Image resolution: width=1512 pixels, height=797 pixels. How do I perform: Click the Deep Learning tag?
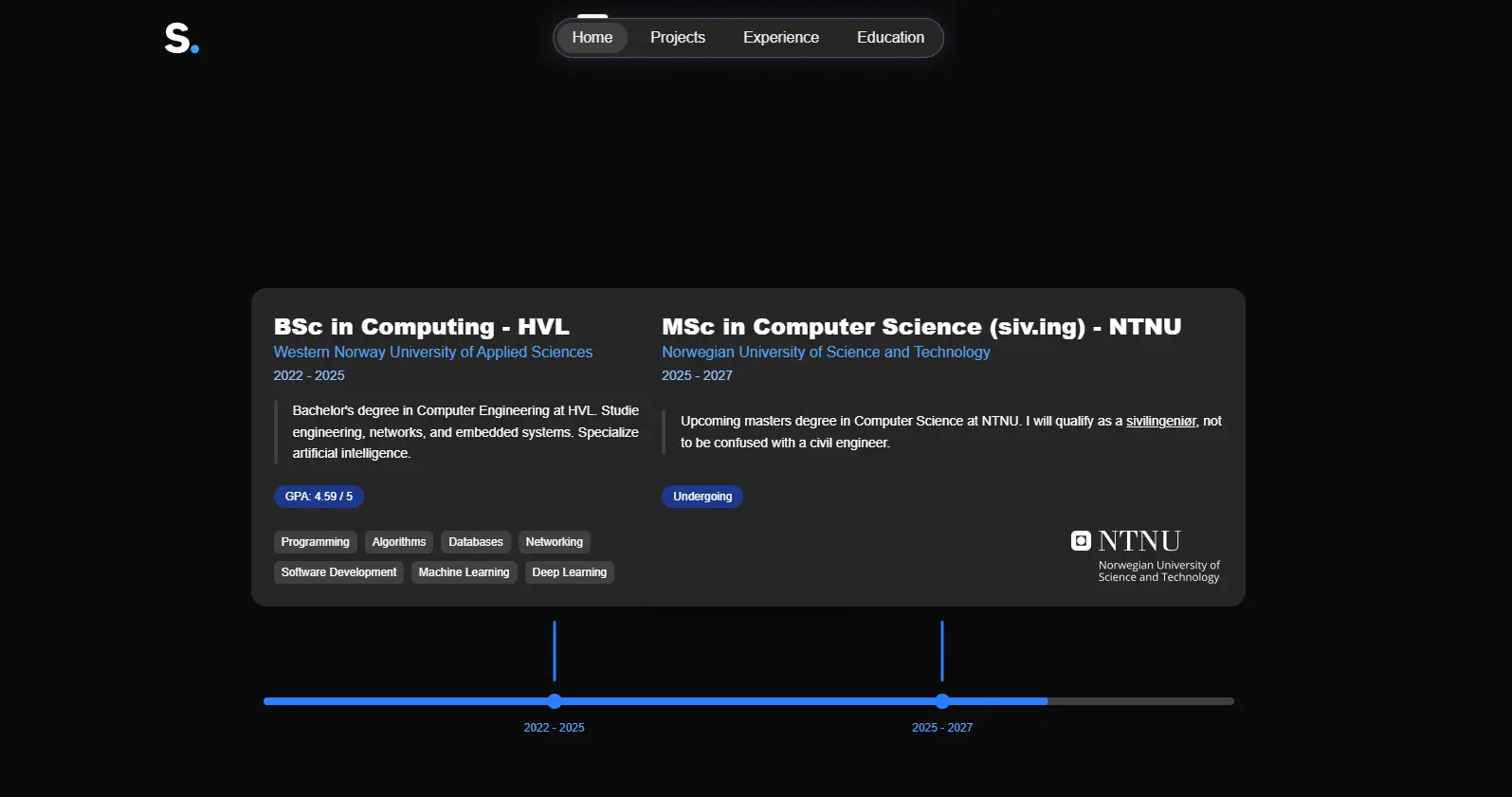tap(570, 572)
